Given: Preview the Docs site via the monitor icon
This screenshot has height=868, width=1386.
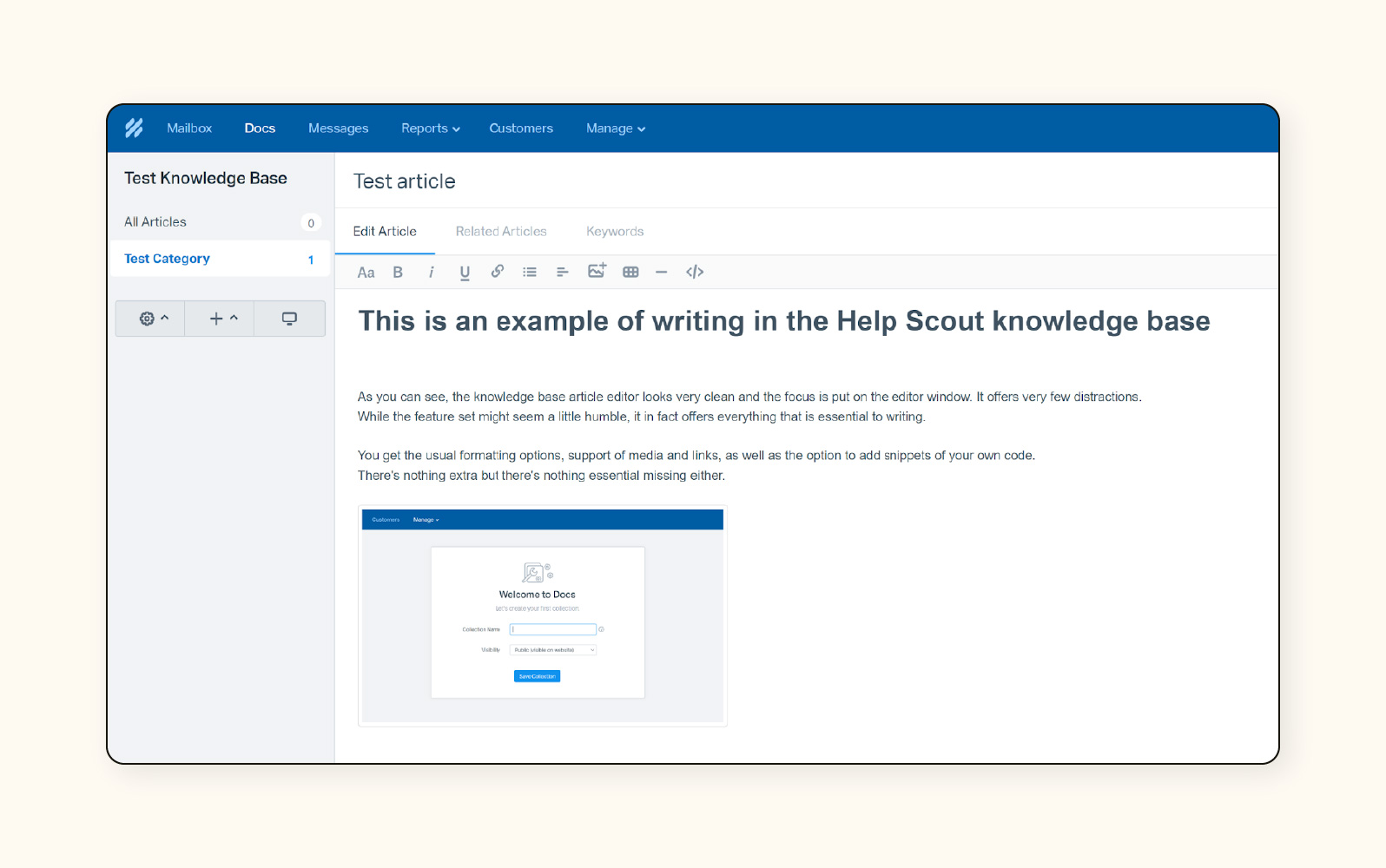Looking at the screenshot, I should [x=289, y=319].
